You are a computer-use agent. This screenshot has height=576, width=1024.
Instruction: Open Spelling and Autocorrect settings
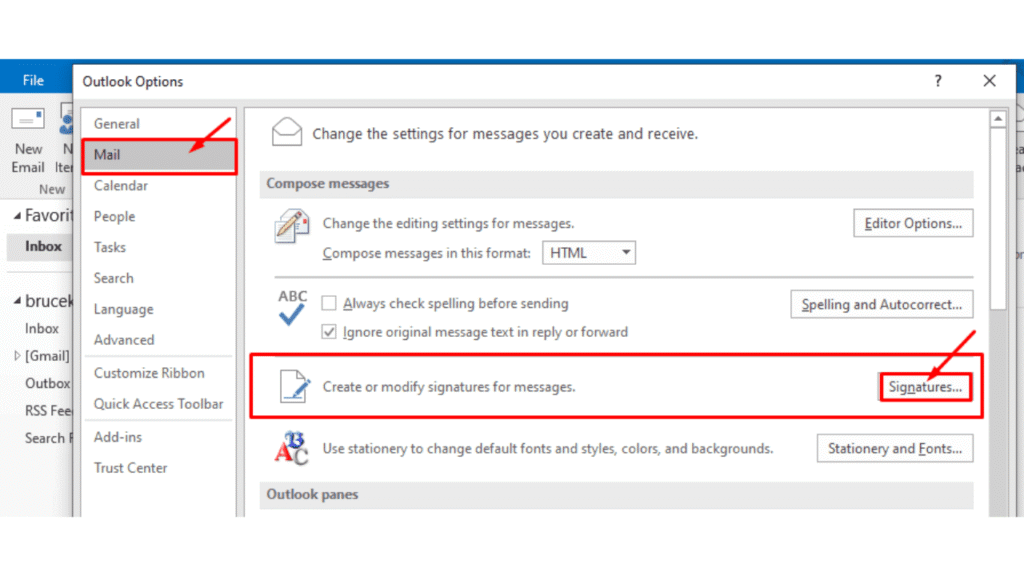point(882,304)
